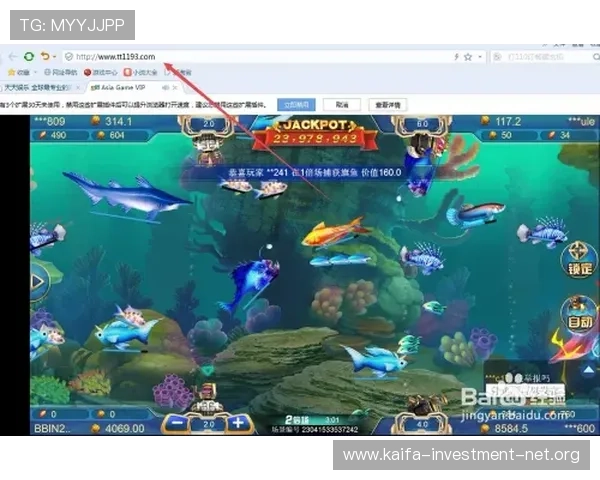Close the 天天娱乐 tab
Screen dimensions: 600x480
point(78,88)
